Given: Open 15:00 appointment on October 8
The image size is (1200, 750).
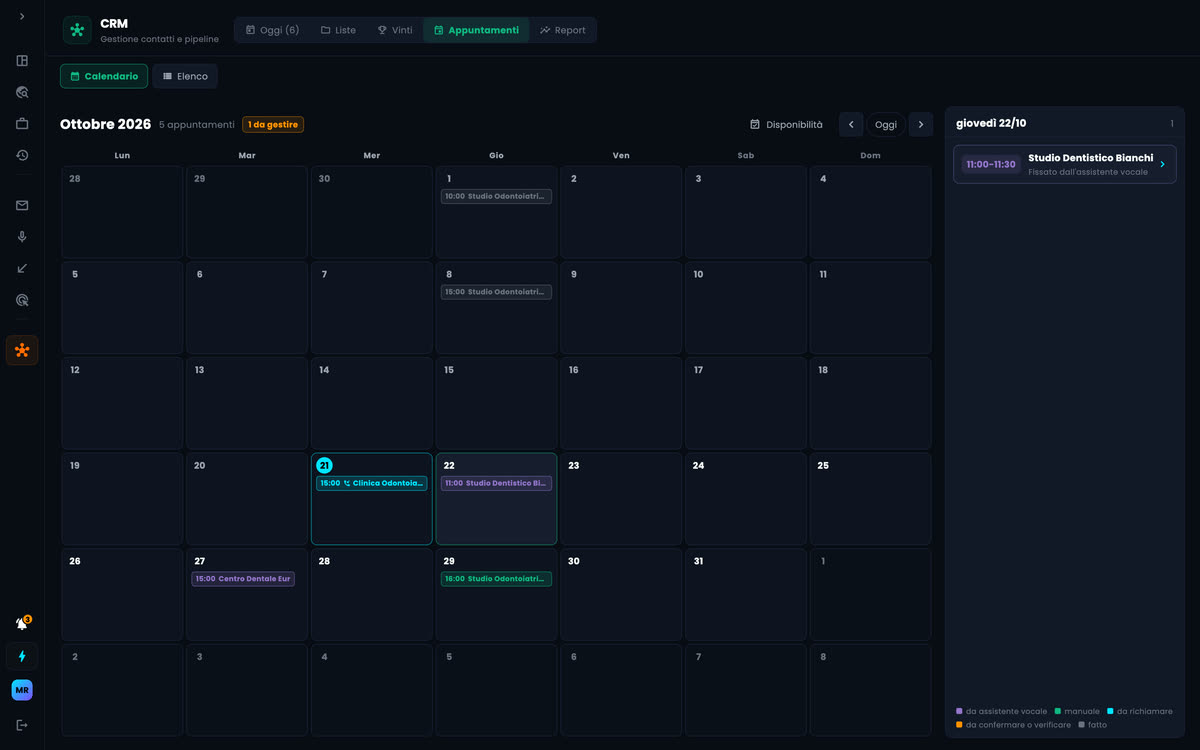Looking at the screenshot, I should pyautogui.click(x=496, y=292).
